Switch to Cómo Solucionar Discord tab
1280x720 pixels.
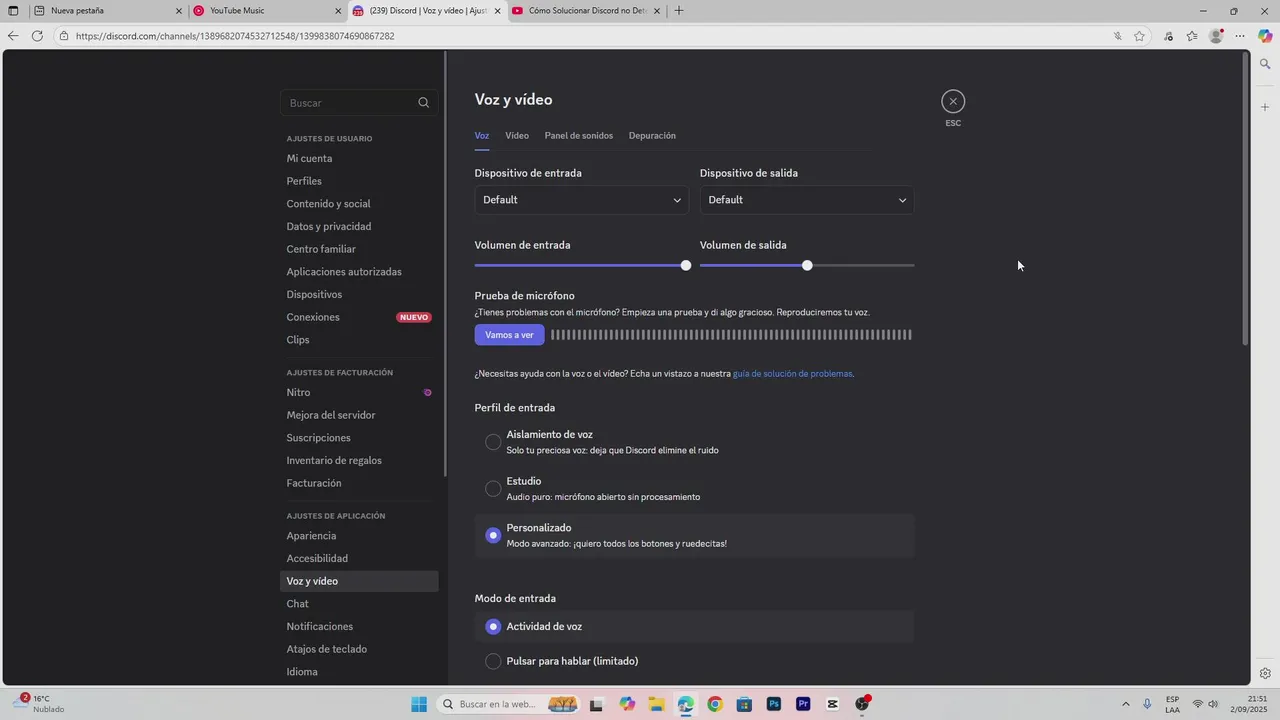click(x=587, y=11)
